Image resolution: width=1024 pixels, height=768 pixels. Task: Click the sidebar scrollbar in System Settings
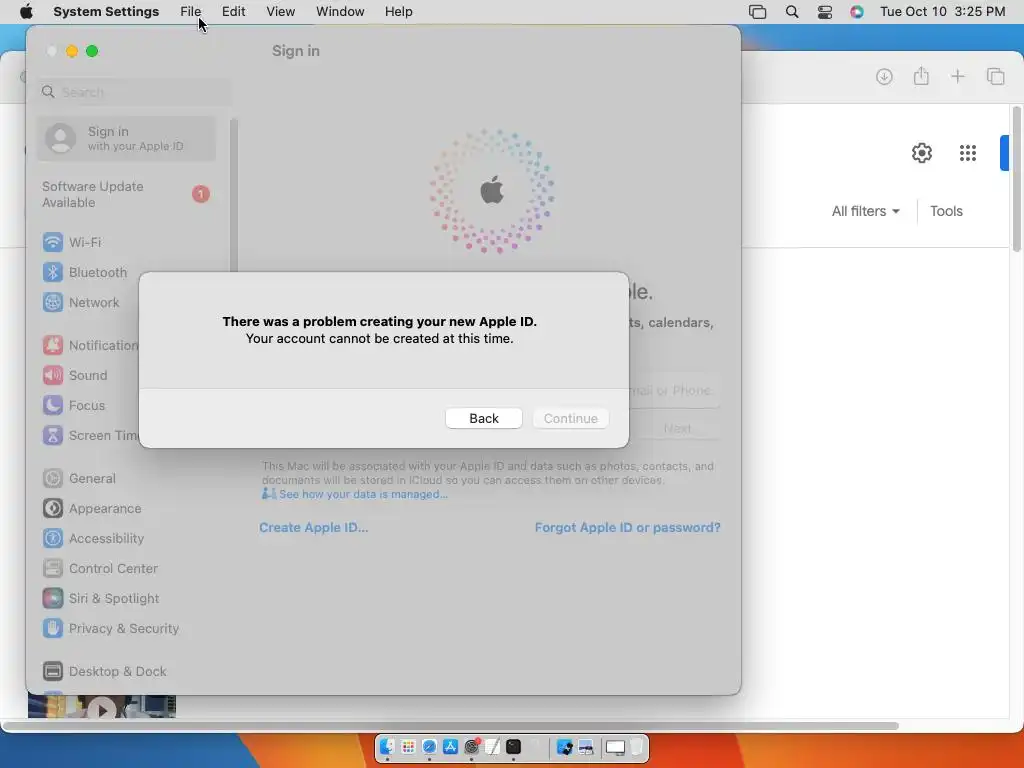pyautogui.click(x=233, y=196)
